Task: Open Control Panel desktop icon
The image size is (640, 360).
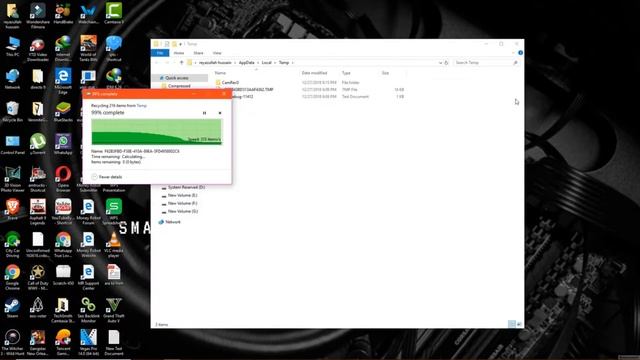Action: [12, 145]
